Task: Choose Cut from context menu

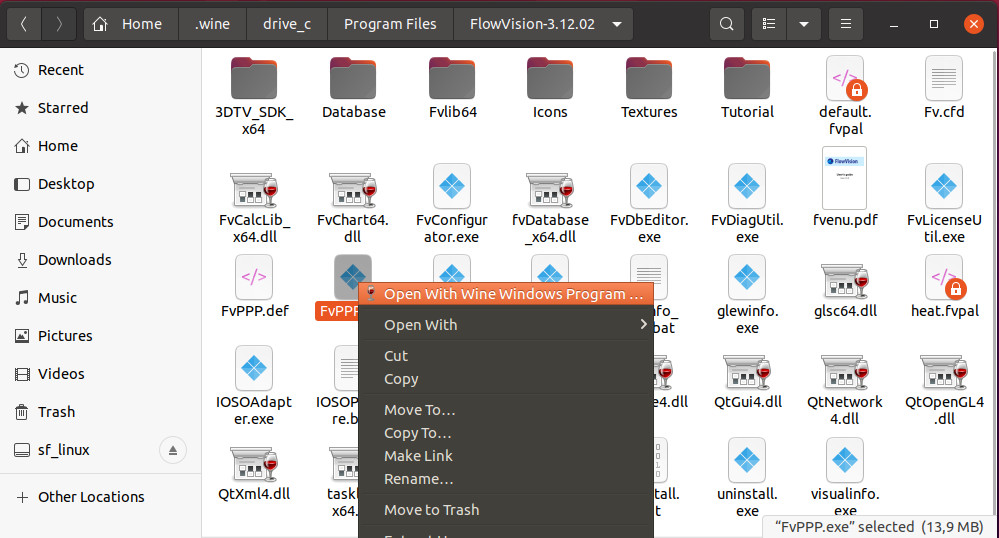Action: pyautogui.click(x=506, y=356)
